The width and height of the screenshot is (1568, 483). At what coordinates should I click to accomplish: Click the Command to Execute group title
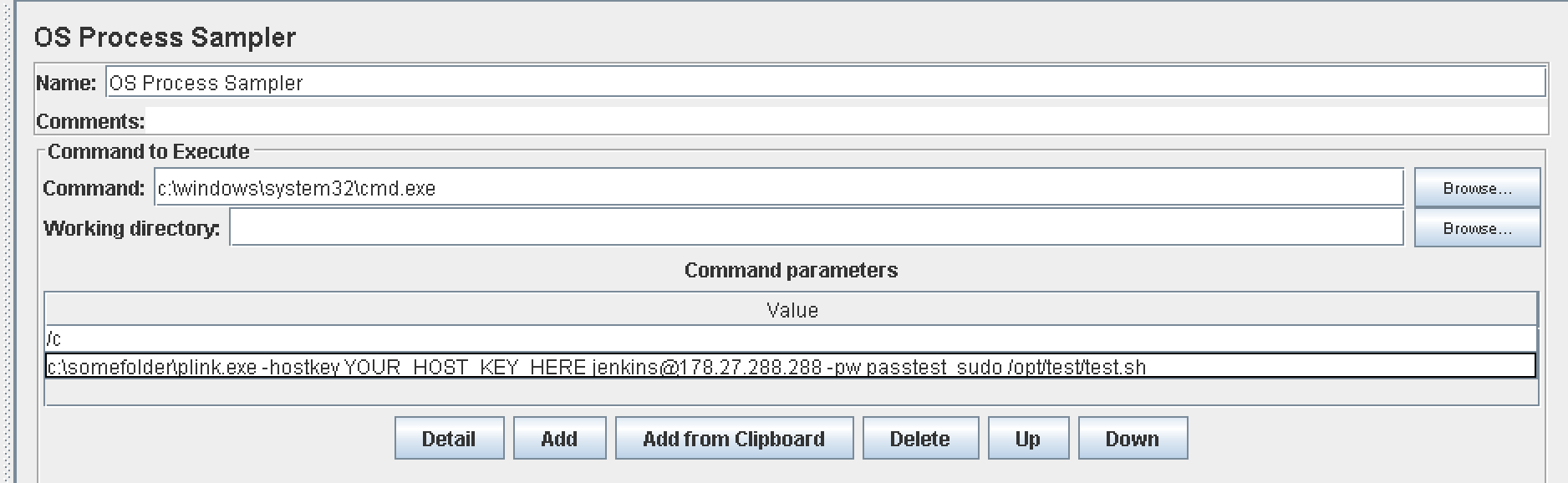149,151
